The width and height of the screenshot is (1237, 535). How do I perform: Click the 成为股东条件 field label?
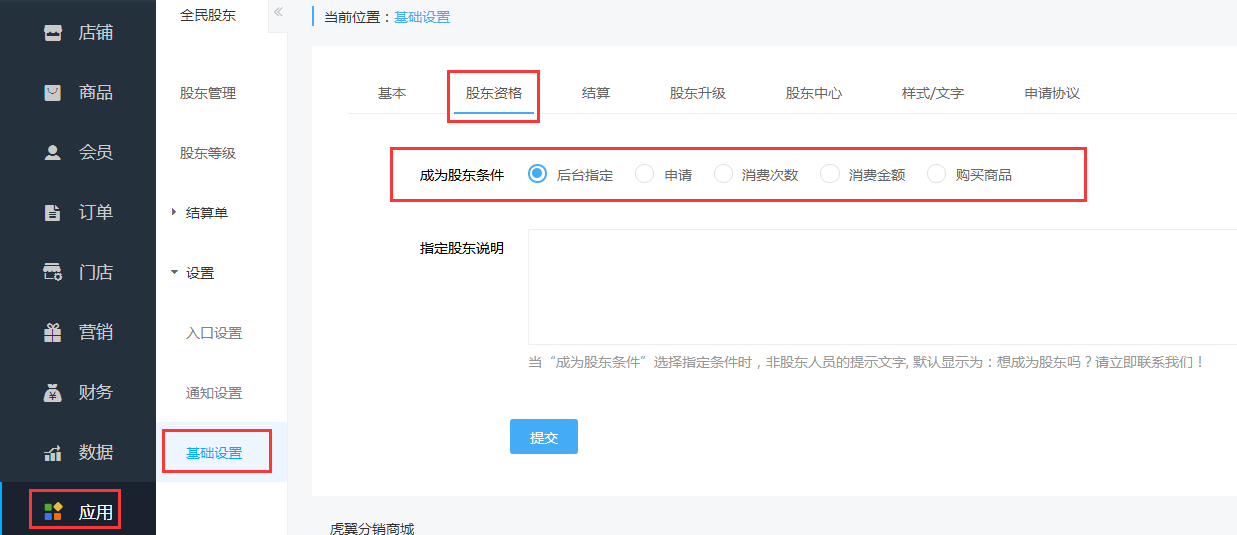(x=462, y=175)
